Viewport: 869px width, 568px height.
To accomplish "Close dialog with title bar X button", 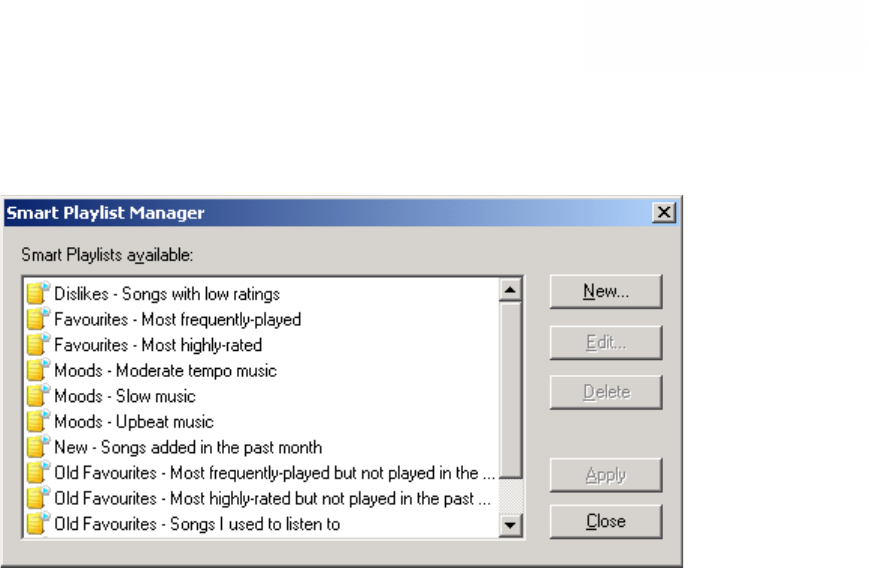I will tap(663, 212).
